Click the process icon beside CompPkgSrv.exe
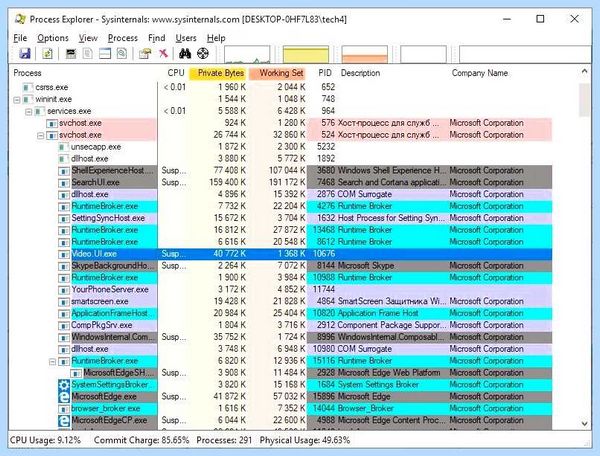600x456 pixels. pyautogui.click(x=64, y=325)
